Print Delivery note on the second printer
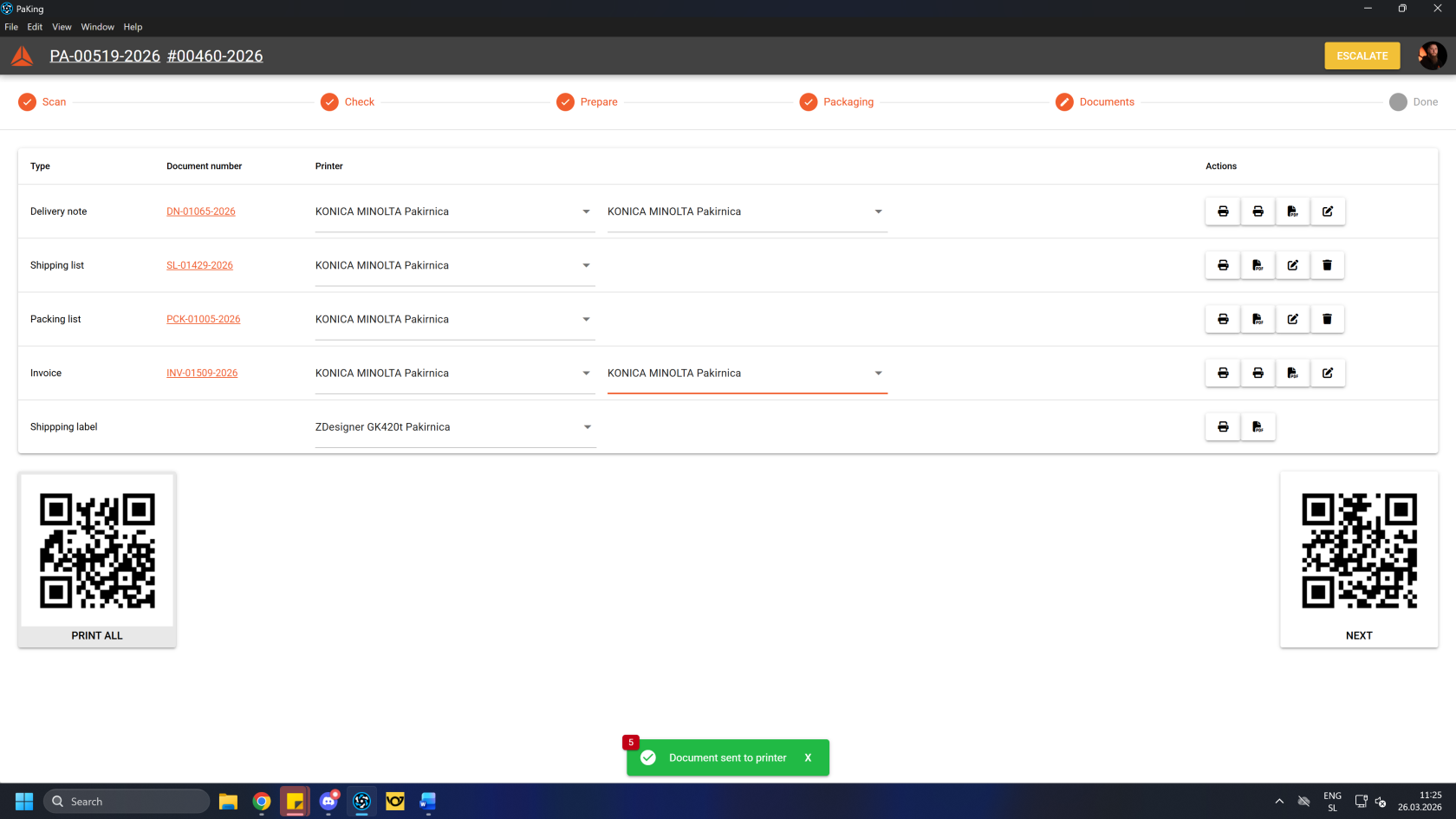The height and width of the screenshot is (819, 1456). tap(1258, 211)
